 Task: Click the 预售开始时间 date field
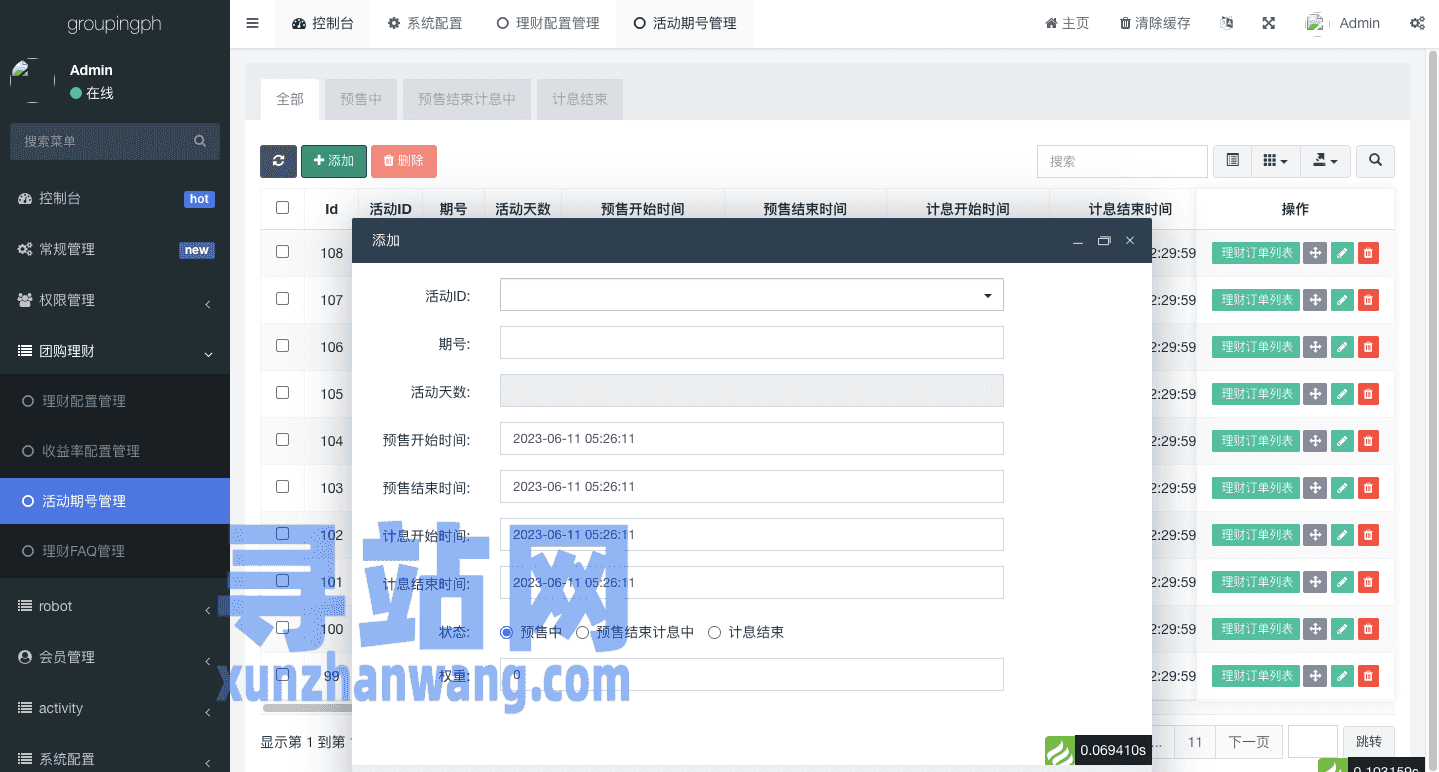click(x=751, y=439)
